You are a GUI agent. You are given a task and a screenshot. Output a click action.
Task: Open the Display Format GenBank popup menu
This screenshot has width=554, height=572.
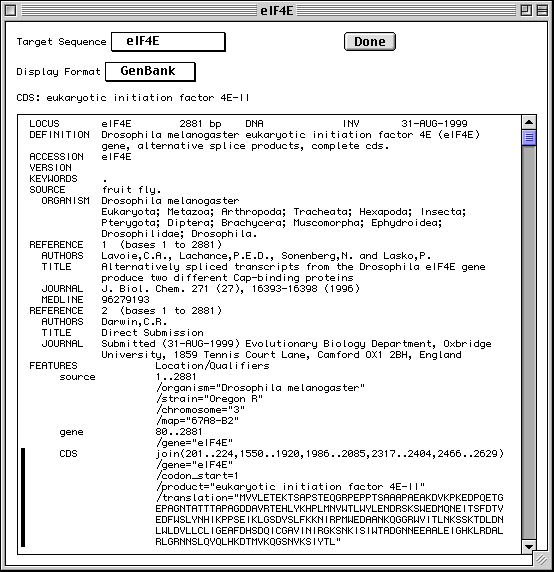[x=150, y=72]
